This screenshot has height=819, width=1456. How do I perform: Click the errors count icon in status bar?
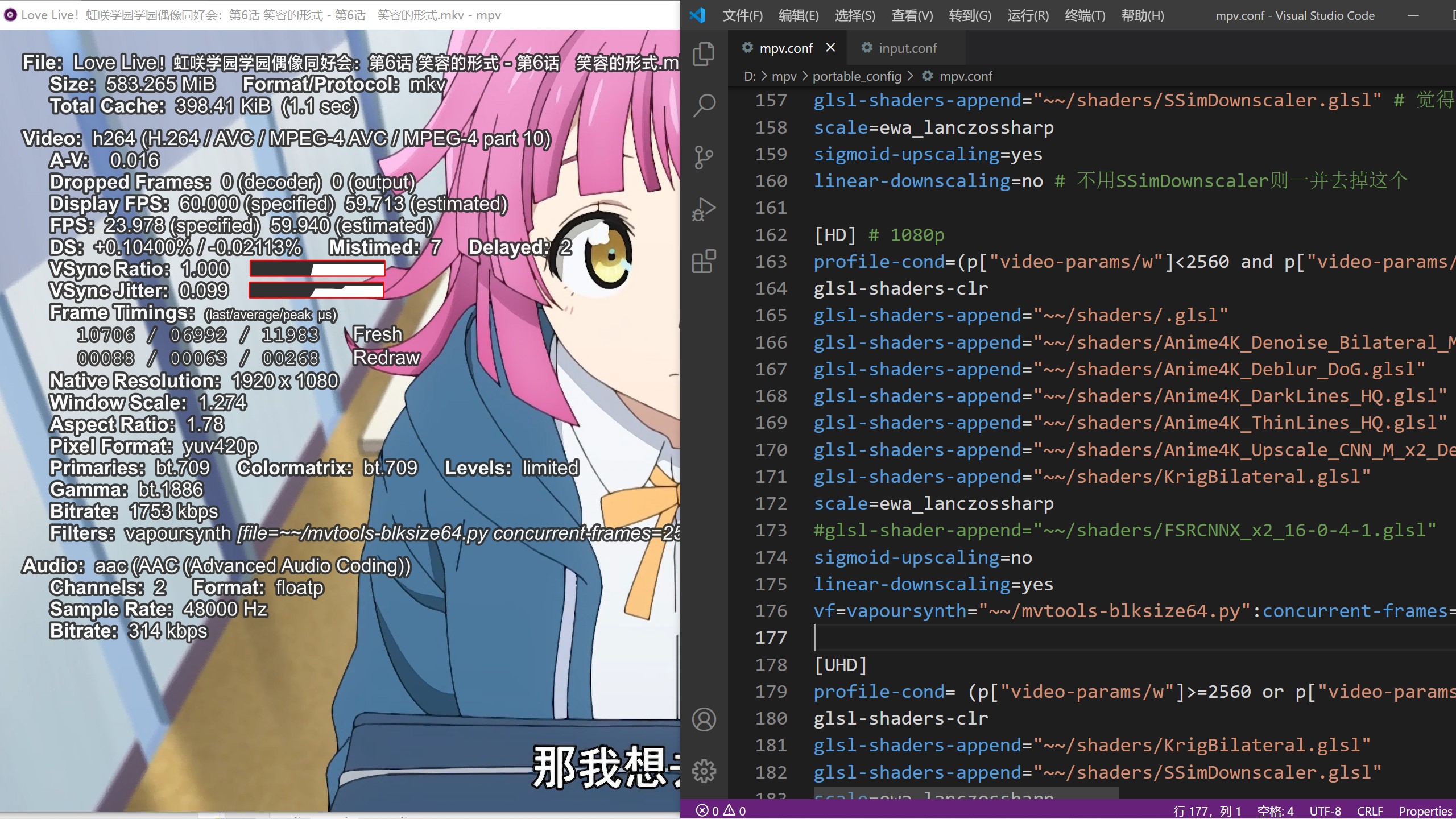[702, 810]
